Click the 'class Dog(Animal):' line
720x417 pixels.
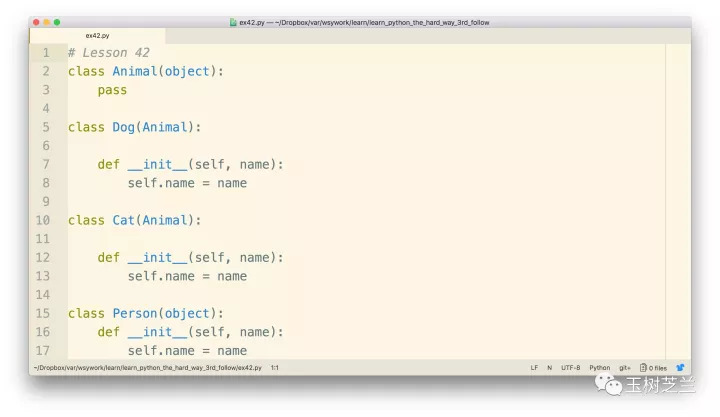tap(135, 127)
